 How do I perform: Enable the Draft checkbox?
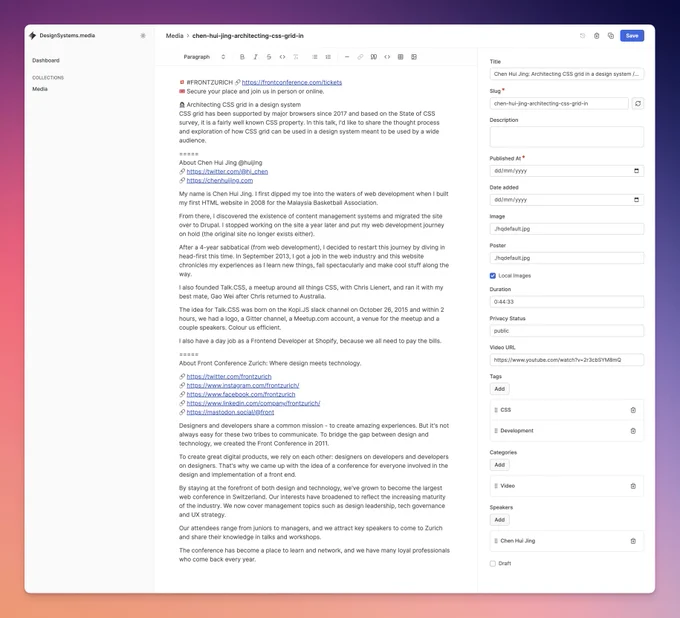[493, 563]
